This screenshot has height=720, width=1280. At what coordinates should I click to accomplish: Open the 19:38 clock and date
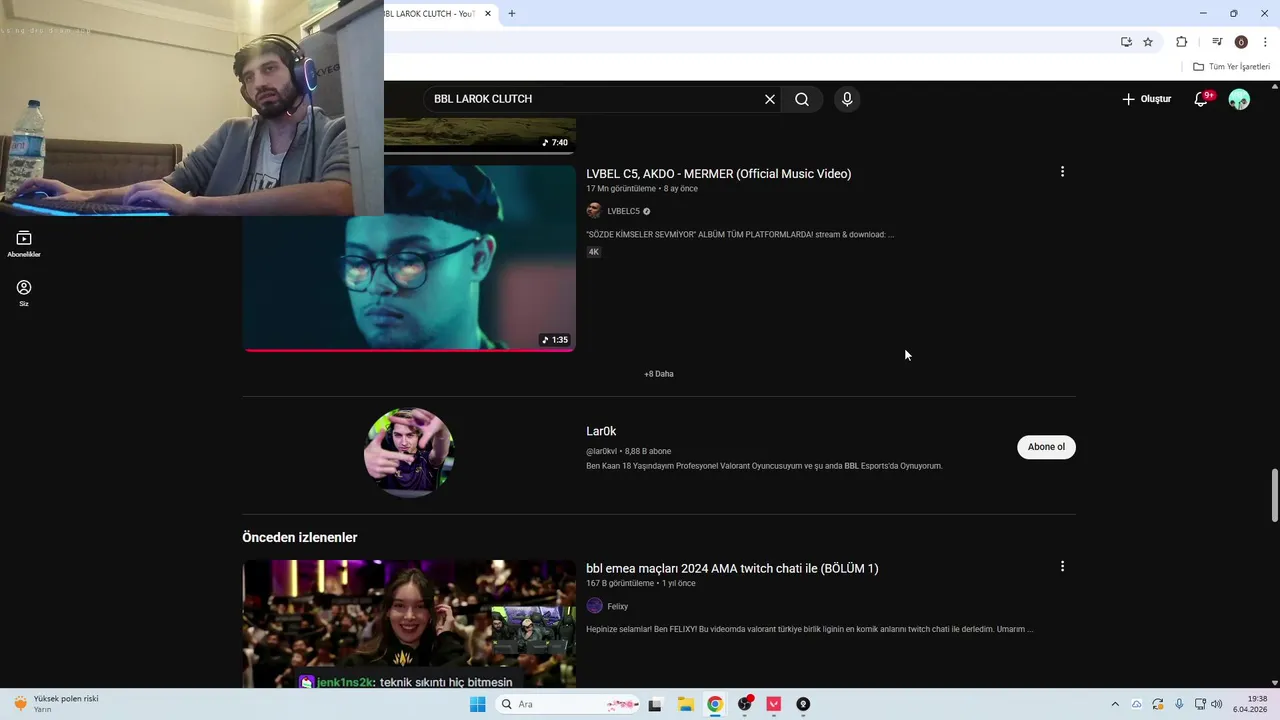point(1250,704)
